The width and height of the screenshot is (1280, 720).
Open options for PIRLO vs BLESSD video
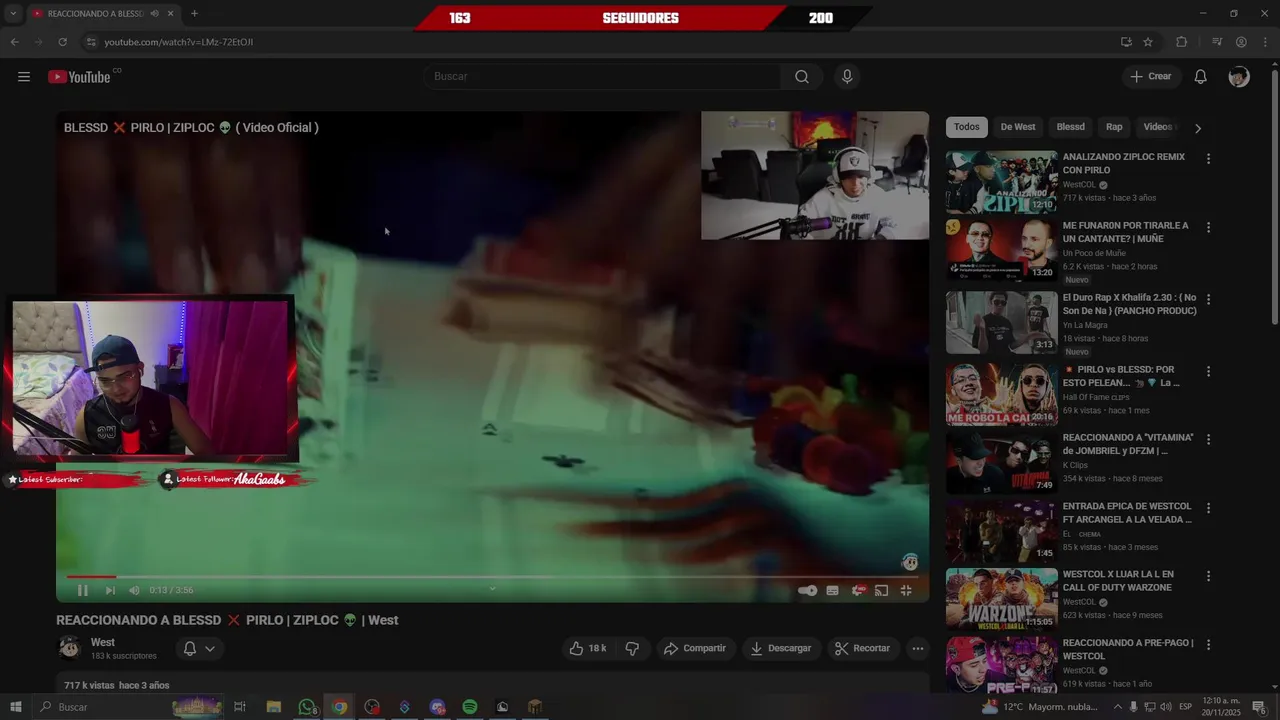(x=1208, y=371)
